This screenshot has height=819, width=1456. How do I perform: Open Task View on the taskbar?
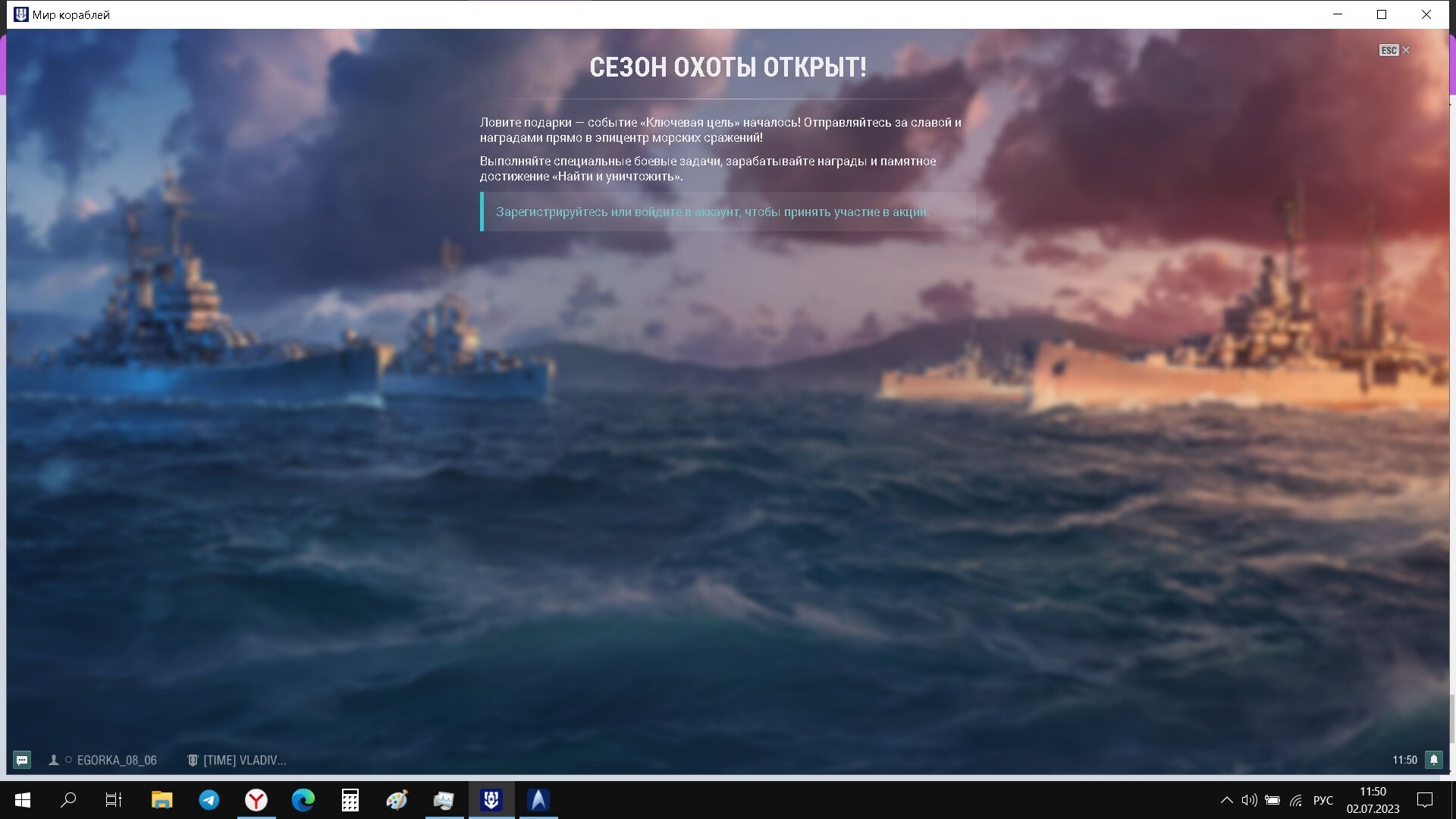[x=114, y=800]
